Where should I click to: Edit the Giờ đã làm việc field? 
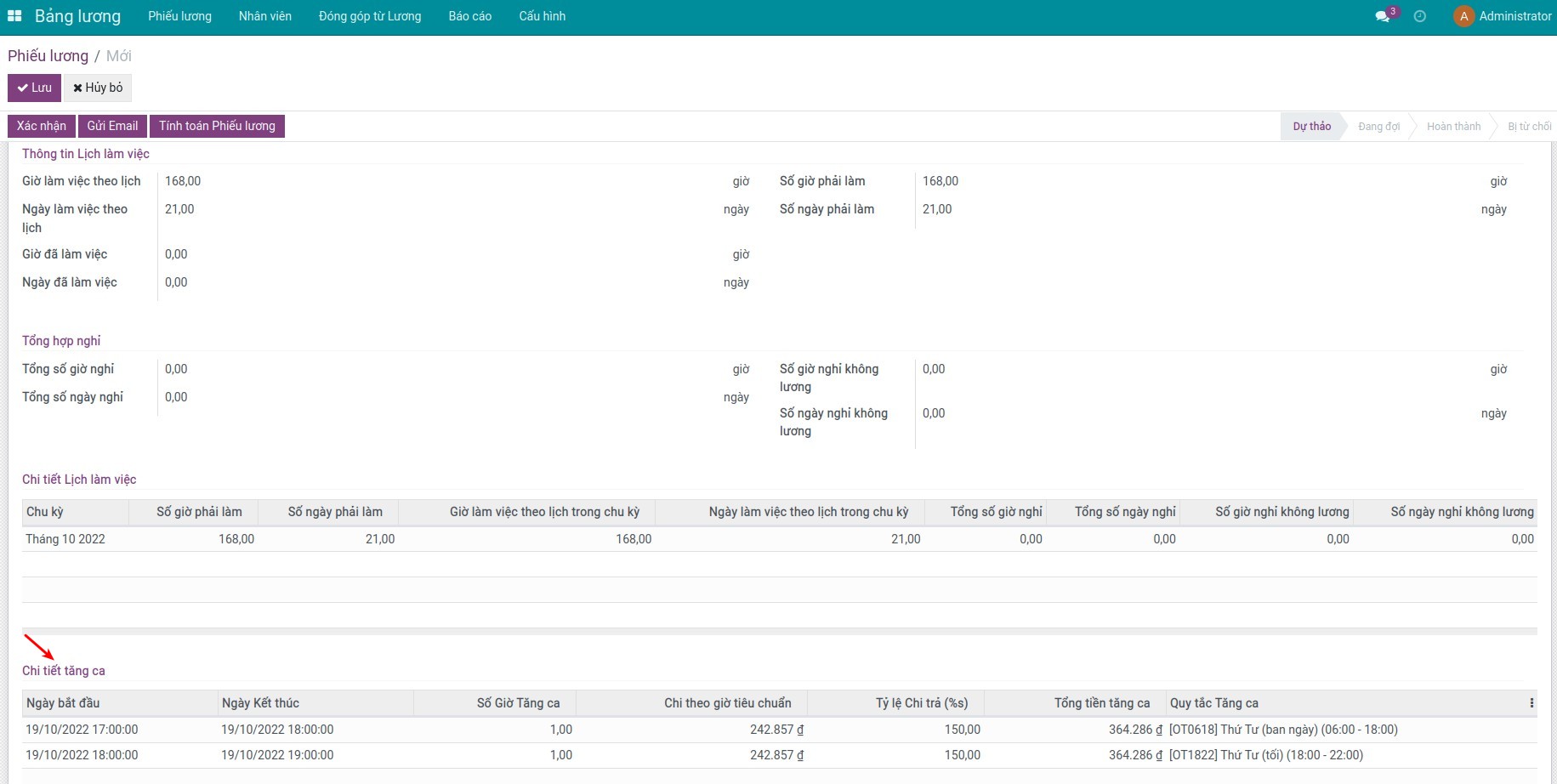tap(442, 254)
